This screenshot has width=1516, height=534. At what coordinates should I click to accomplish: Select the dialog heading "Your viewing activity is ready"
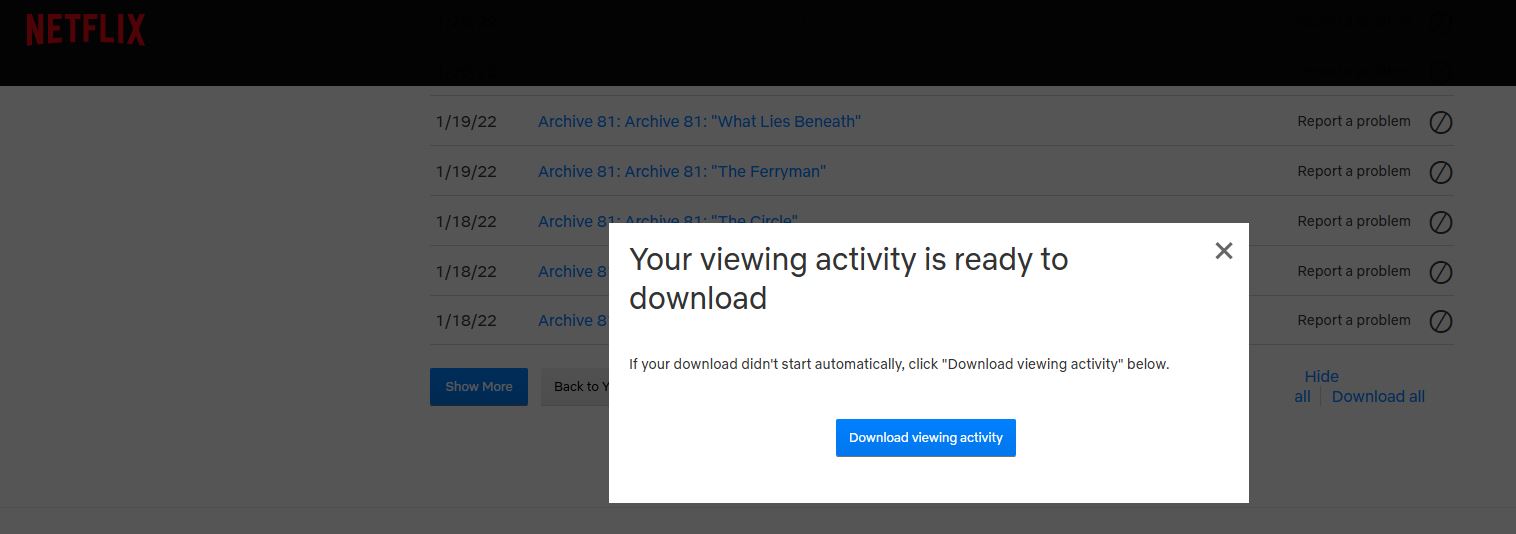click(831, 259)
